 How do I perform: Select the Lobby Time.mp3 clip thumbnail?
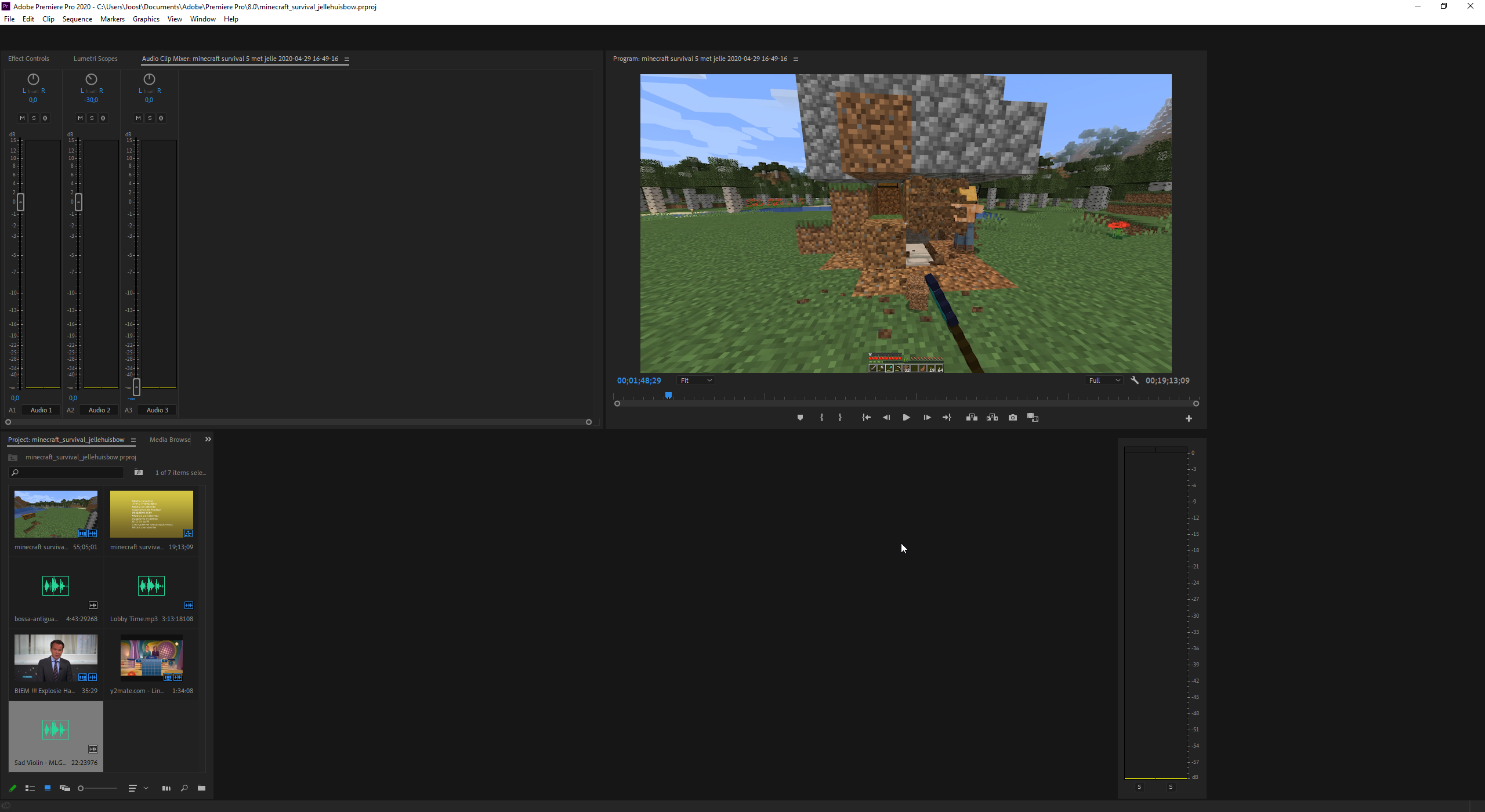click(151, 586)
